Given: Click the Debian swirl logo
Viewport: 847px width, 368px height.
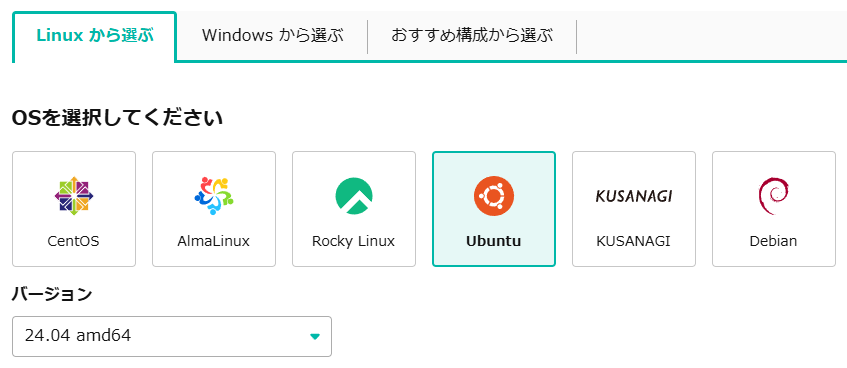Looking at the screenshot, I should (774, 196).
